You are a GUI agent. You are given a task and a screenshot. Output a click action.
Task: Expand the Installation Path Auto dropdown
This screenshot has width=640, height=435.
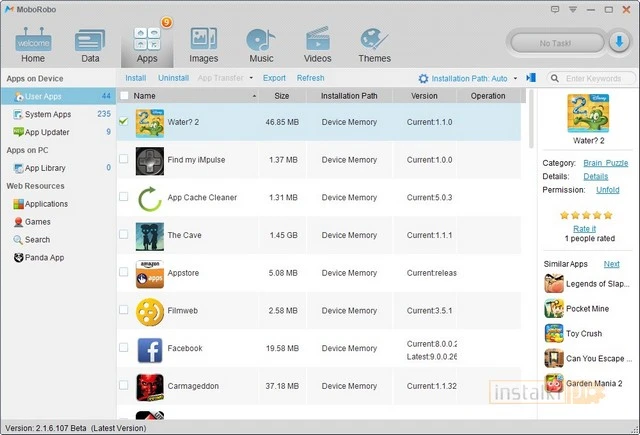pos(515,78)
